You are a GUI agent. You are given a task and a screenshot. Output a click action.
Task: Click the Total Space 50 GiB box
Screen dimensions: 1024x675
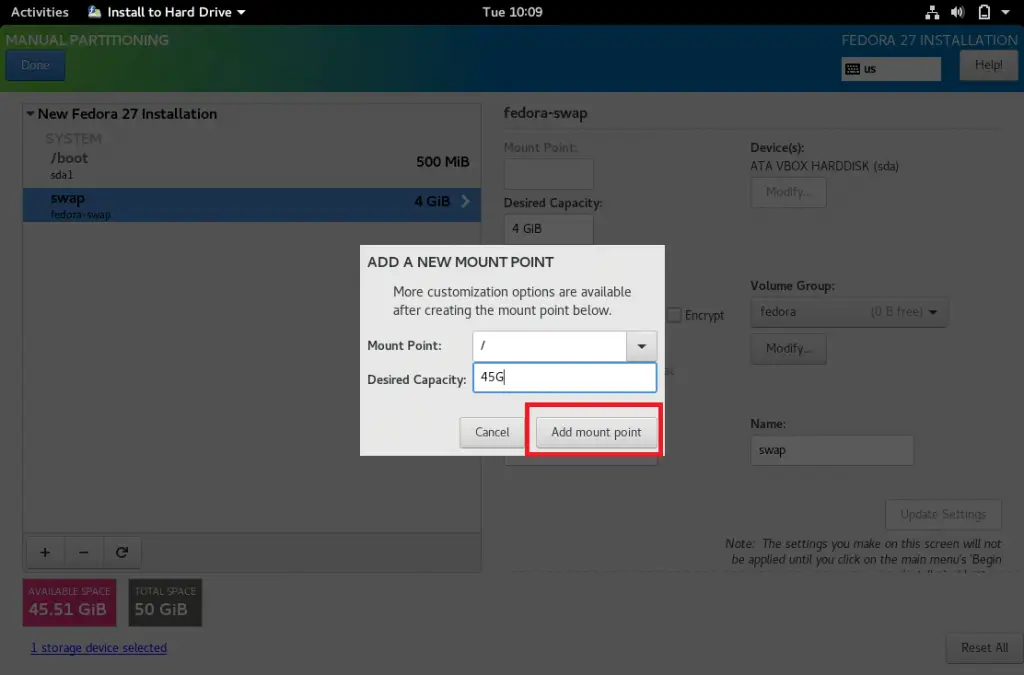[165, 602]
